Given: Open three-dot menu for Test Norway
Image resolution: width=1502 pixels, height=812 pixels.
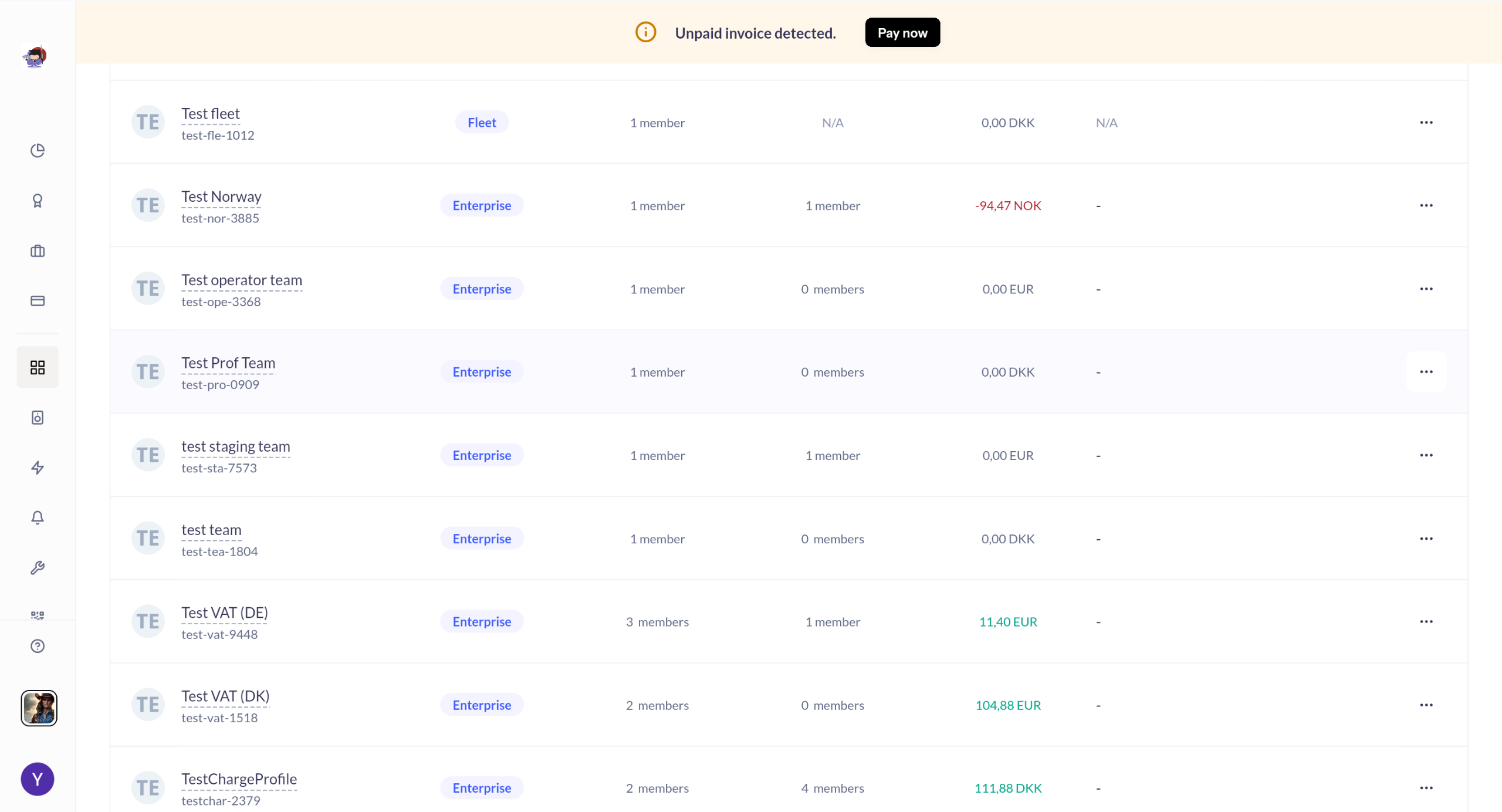Looking at the screenshot, I should click(1426, 205).
